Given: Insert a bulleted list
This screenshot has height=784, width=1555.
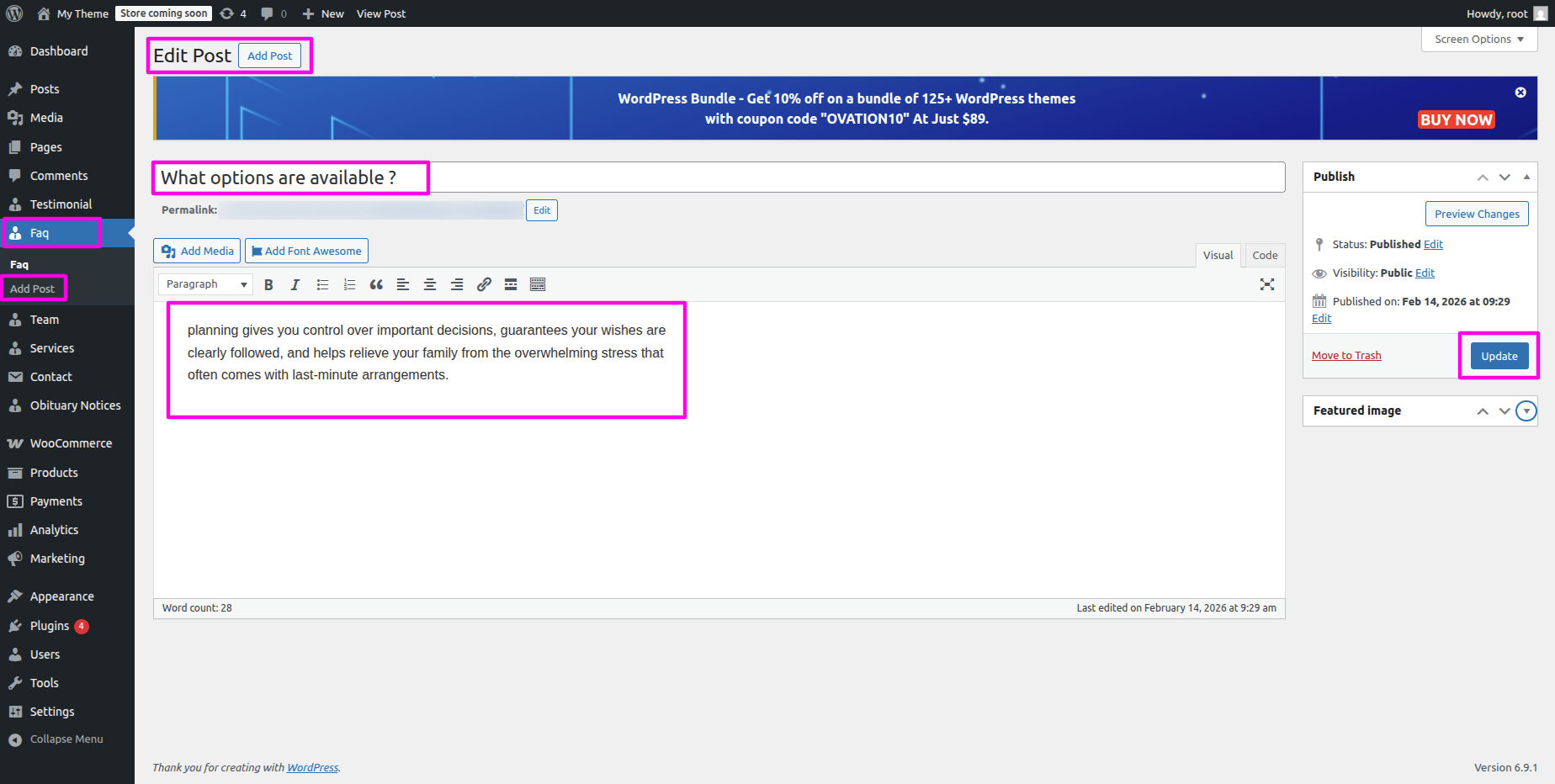Looking at the screenshot, I should pyautogui.click(x=322, y=285).
